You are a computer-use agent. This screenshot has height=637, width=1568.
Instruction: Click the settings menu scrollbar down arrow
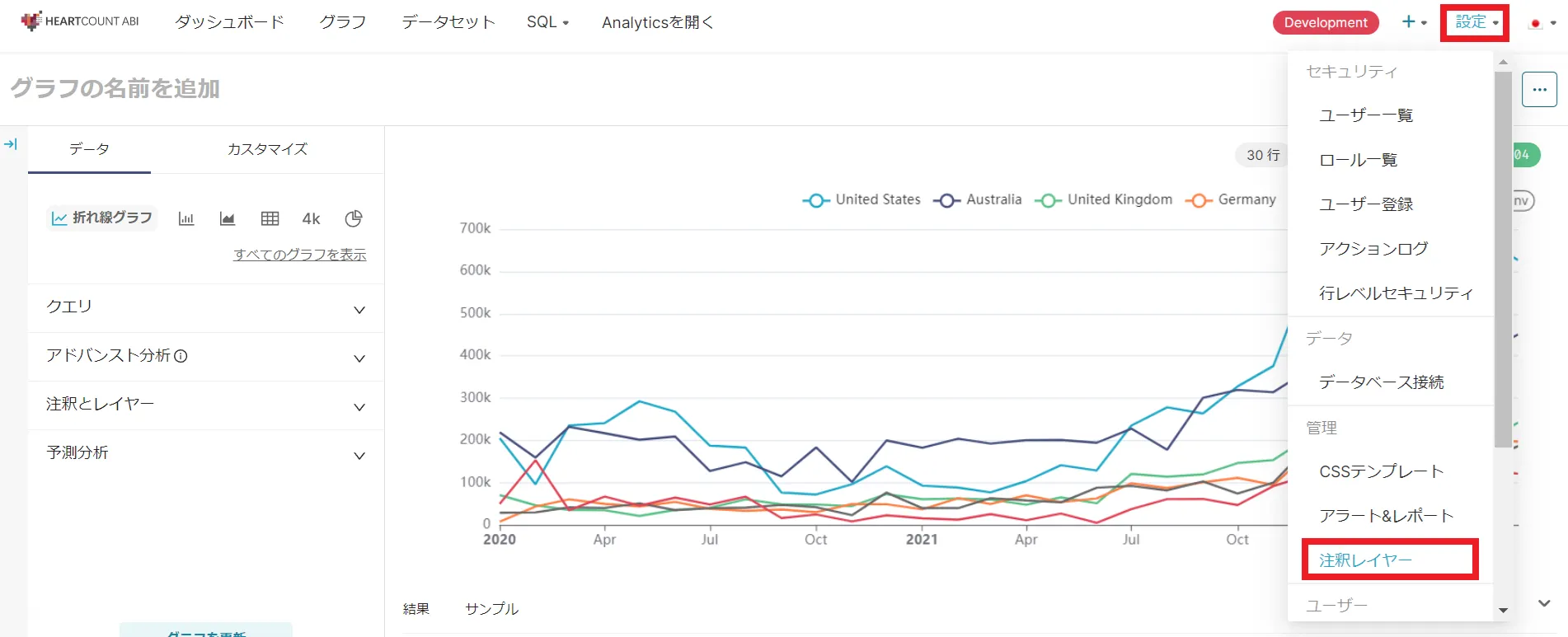tap(1503, 611)
